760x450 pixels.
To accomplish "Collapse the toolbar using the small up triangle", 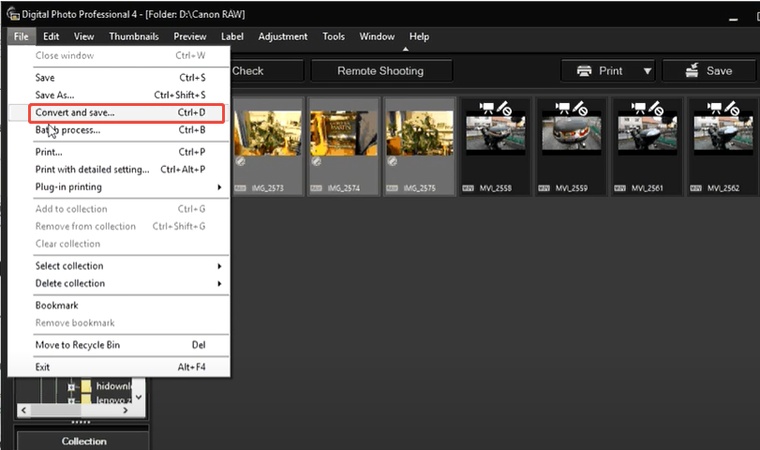I will [x=405, y=49].
